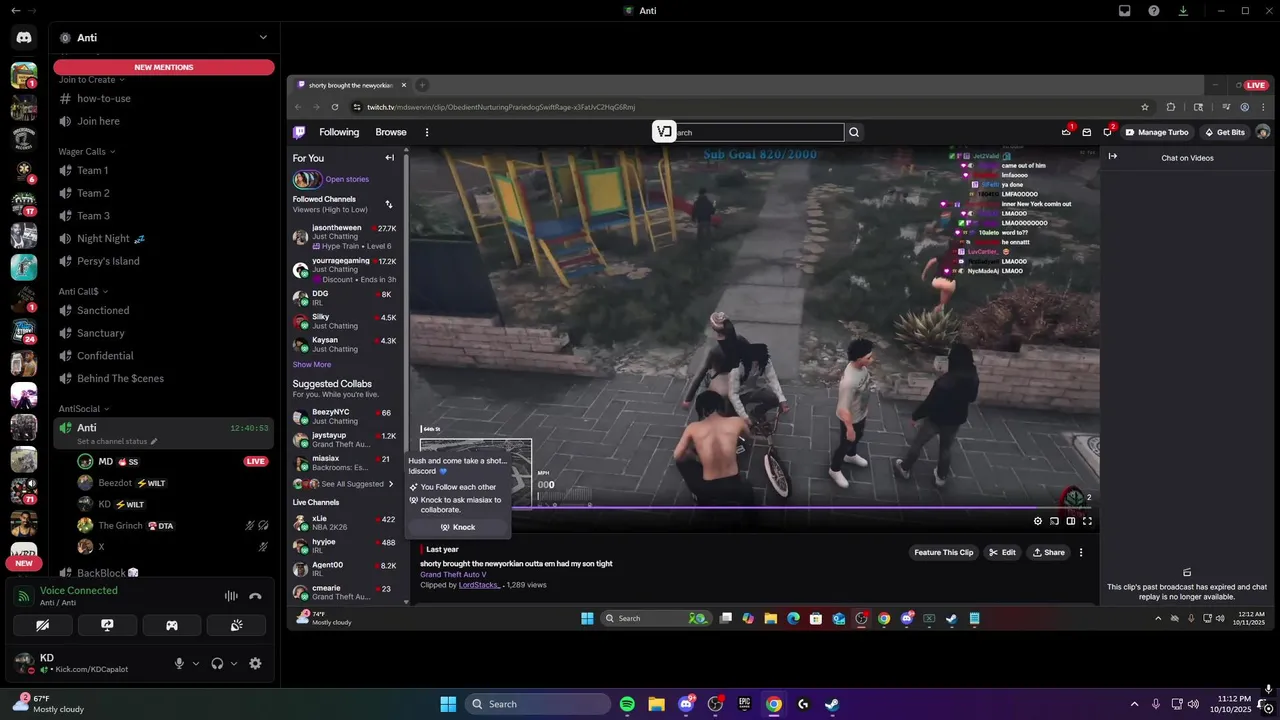Open the Grand Theft Auto V category link
The width and height of the screenshot is (1280, 720).
(x=453, y=575)
